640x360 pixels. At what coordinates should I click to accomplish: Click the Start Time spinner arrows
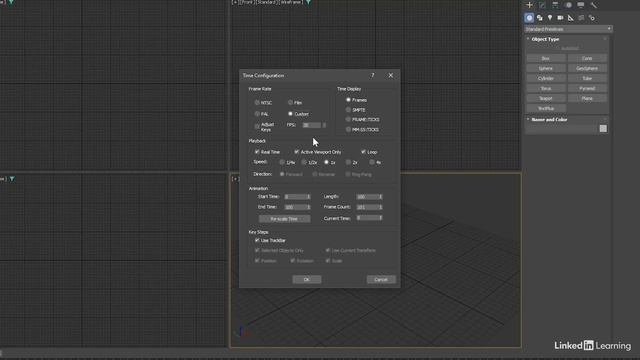pyautogui.click(x=309, y=197)
